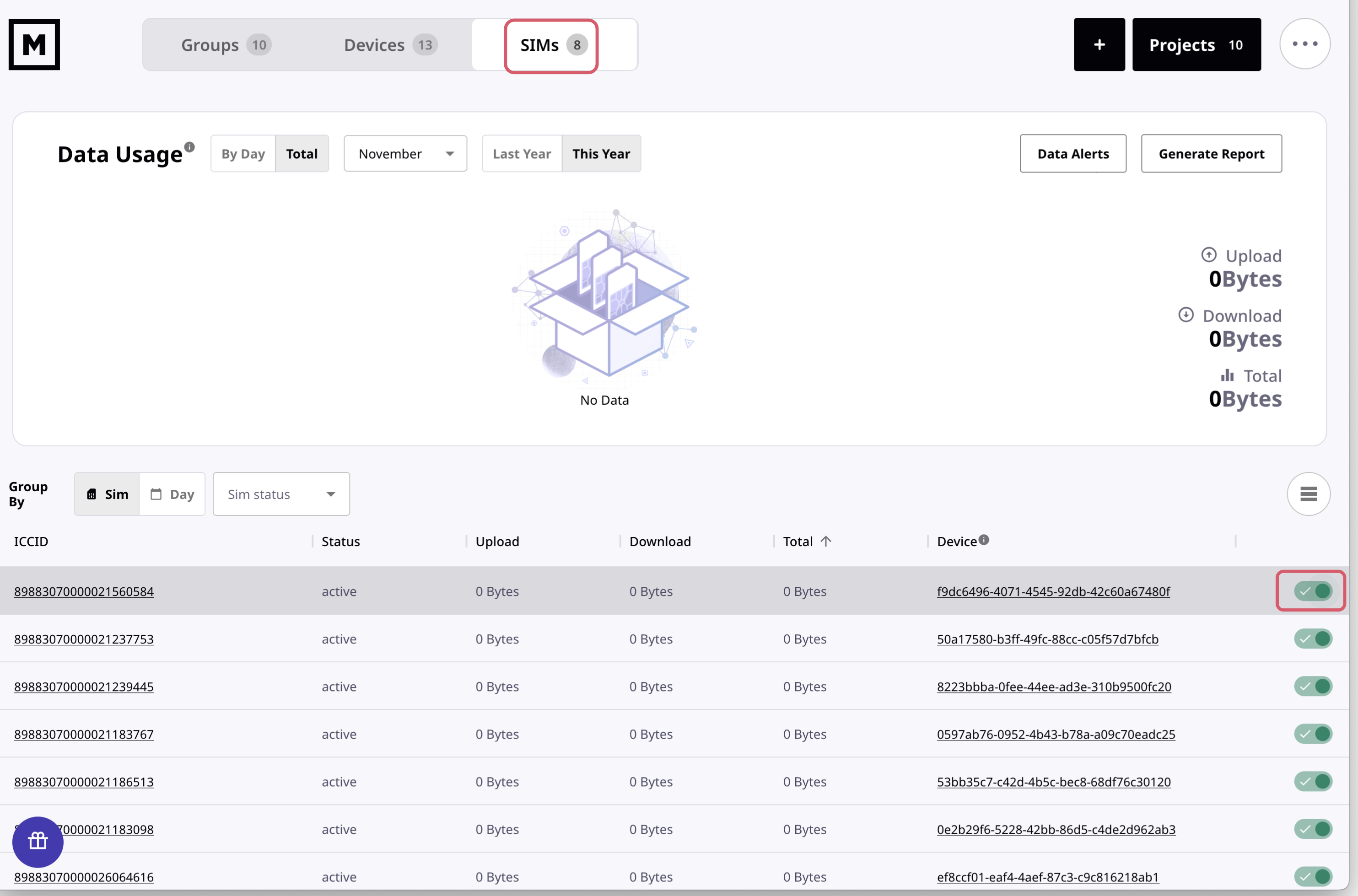The width and height of the screenshot is (1358, 896).
Task: Click the Device column header
Action: point(957,541)
